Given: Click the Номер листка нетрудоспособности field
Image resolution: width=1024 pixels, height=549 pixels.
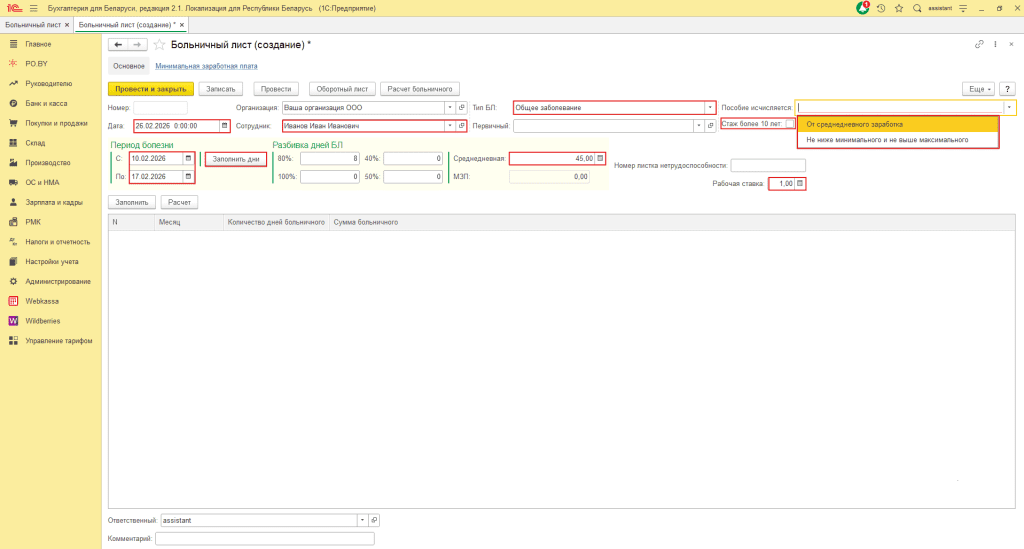Looking at the screenshot, I should (767, 166).
